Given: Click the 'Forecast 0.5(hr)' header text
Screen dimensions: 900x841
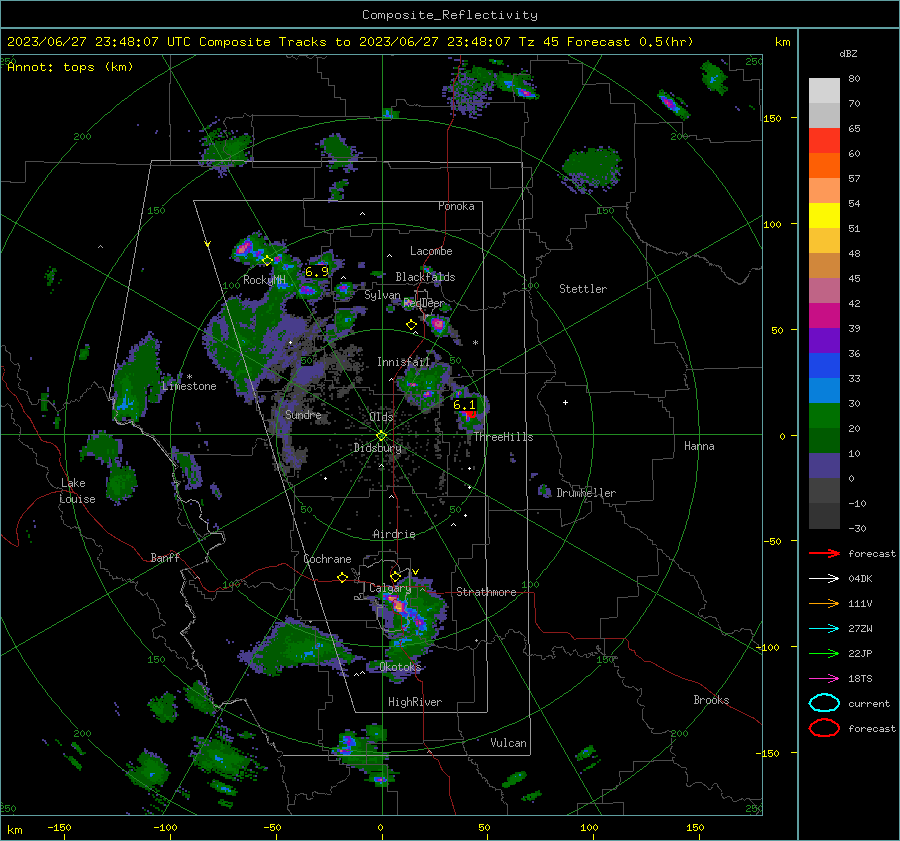Looking at the screenshot, I should click(x=630, y=42).
